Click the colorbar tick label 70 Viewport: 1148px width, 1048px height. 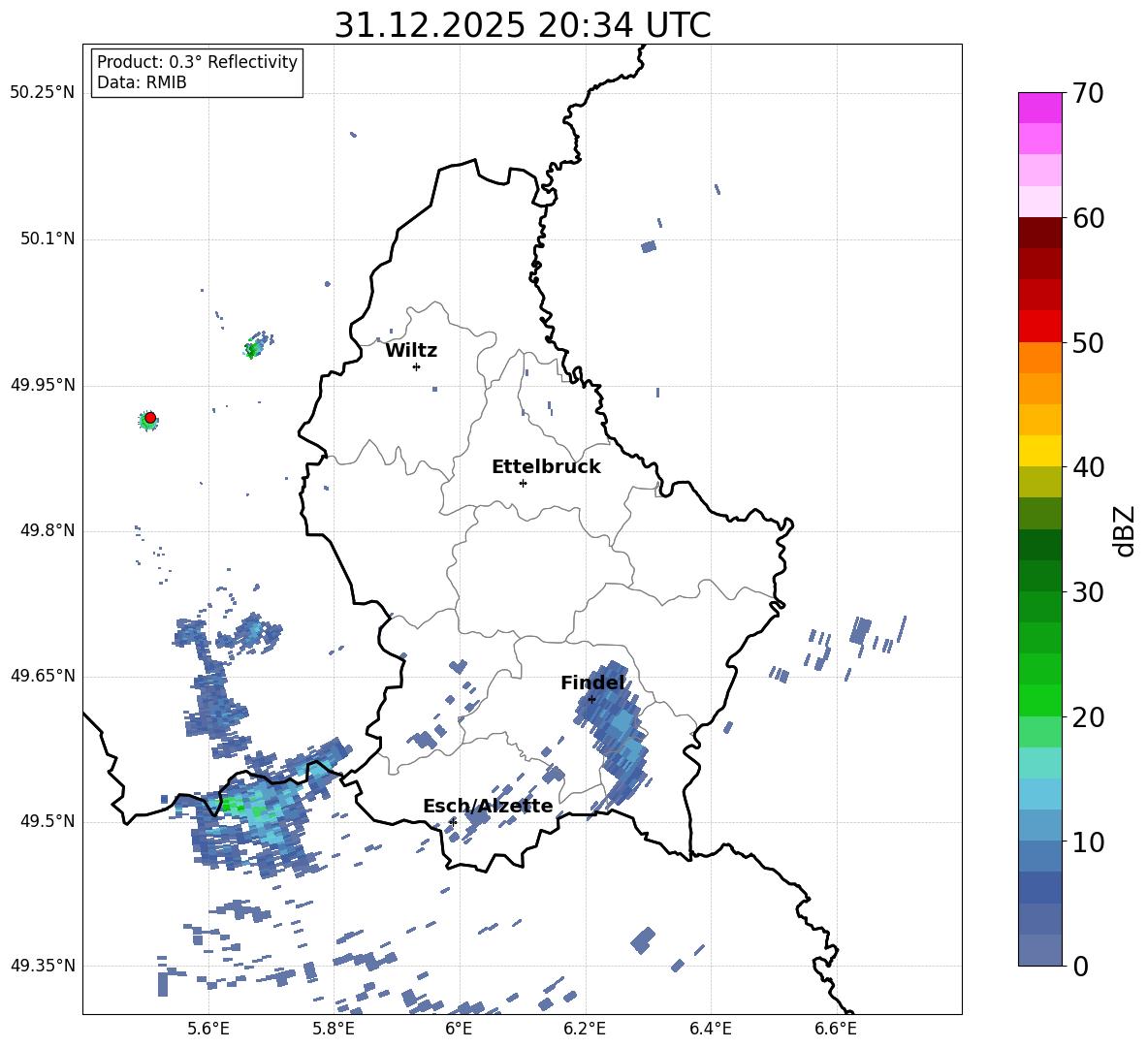[x=1088, y=93]
